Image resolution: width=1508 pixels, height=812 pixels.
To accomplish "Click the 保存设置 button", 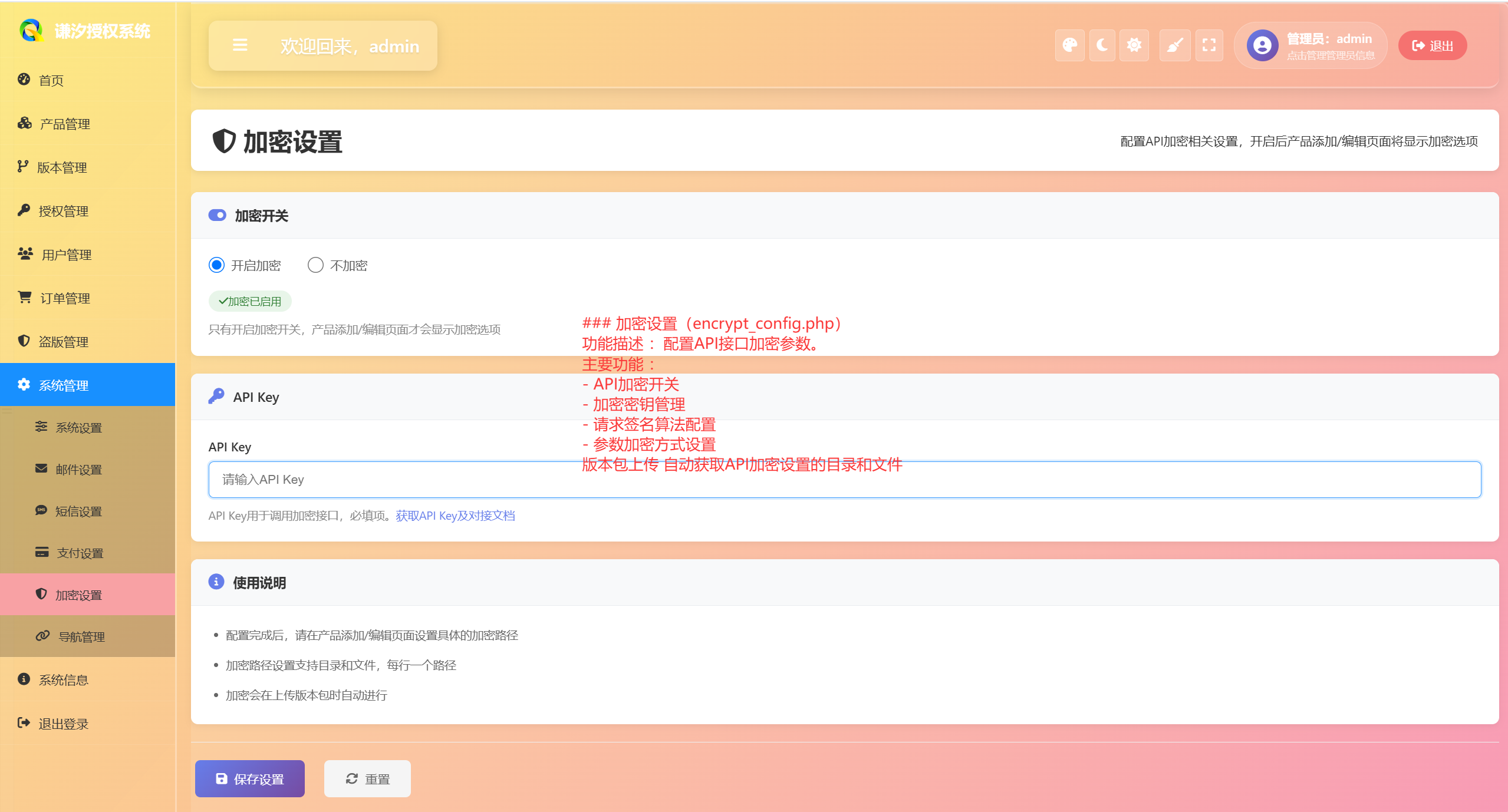I will click(x=250, y=779).
